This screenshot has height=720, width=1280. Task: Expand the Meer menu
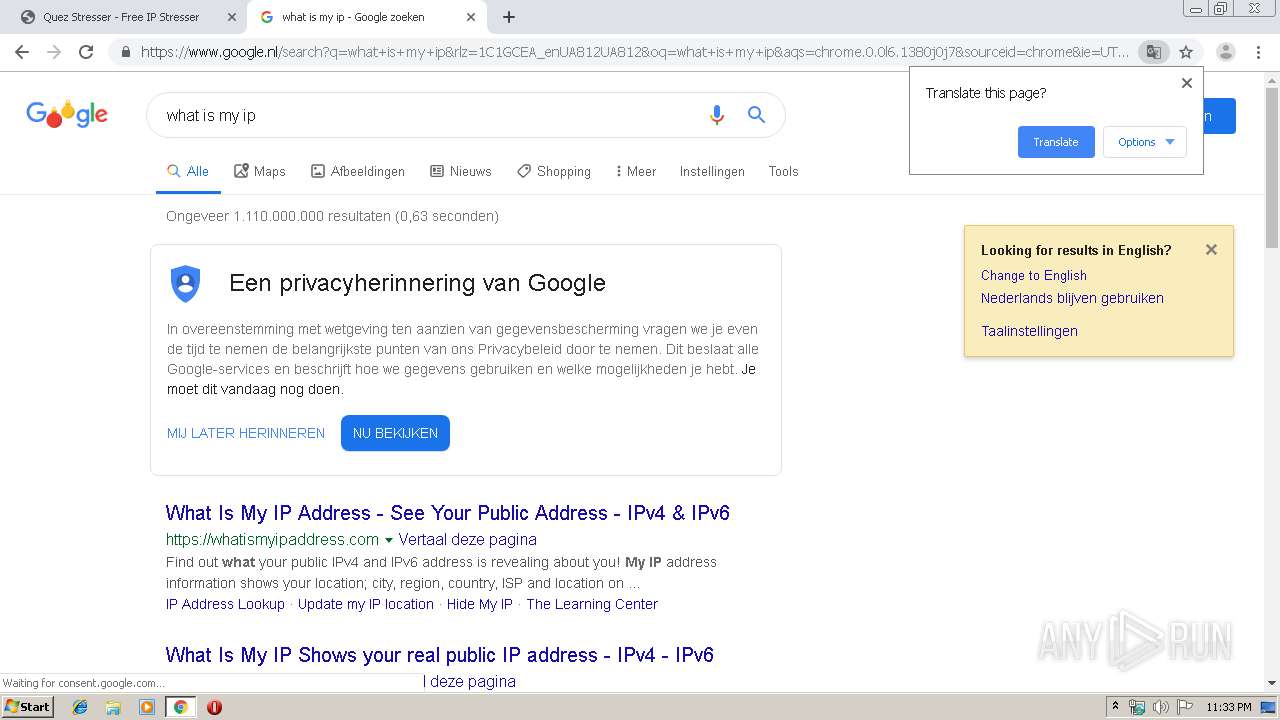[636, 171]
